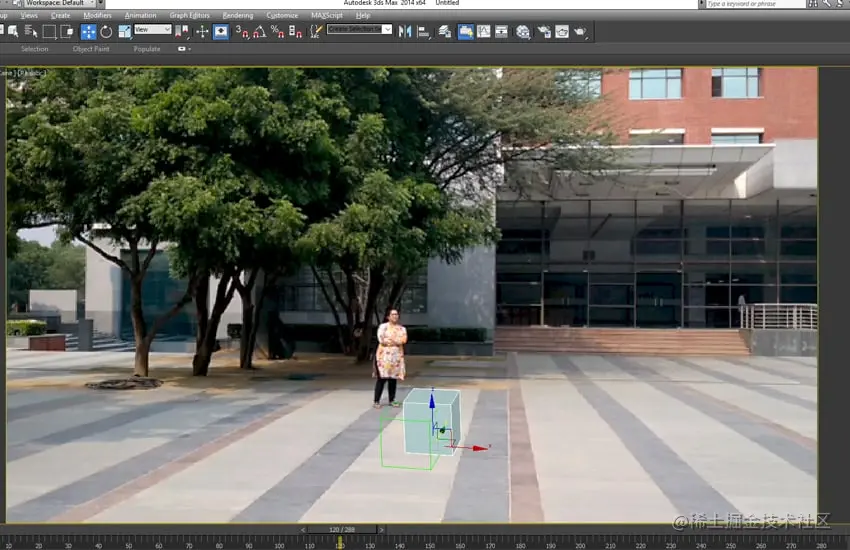Click the viewport label at top-left
Image resolution: width=850 pixels, height=550 pixels.
coord(24,72)
